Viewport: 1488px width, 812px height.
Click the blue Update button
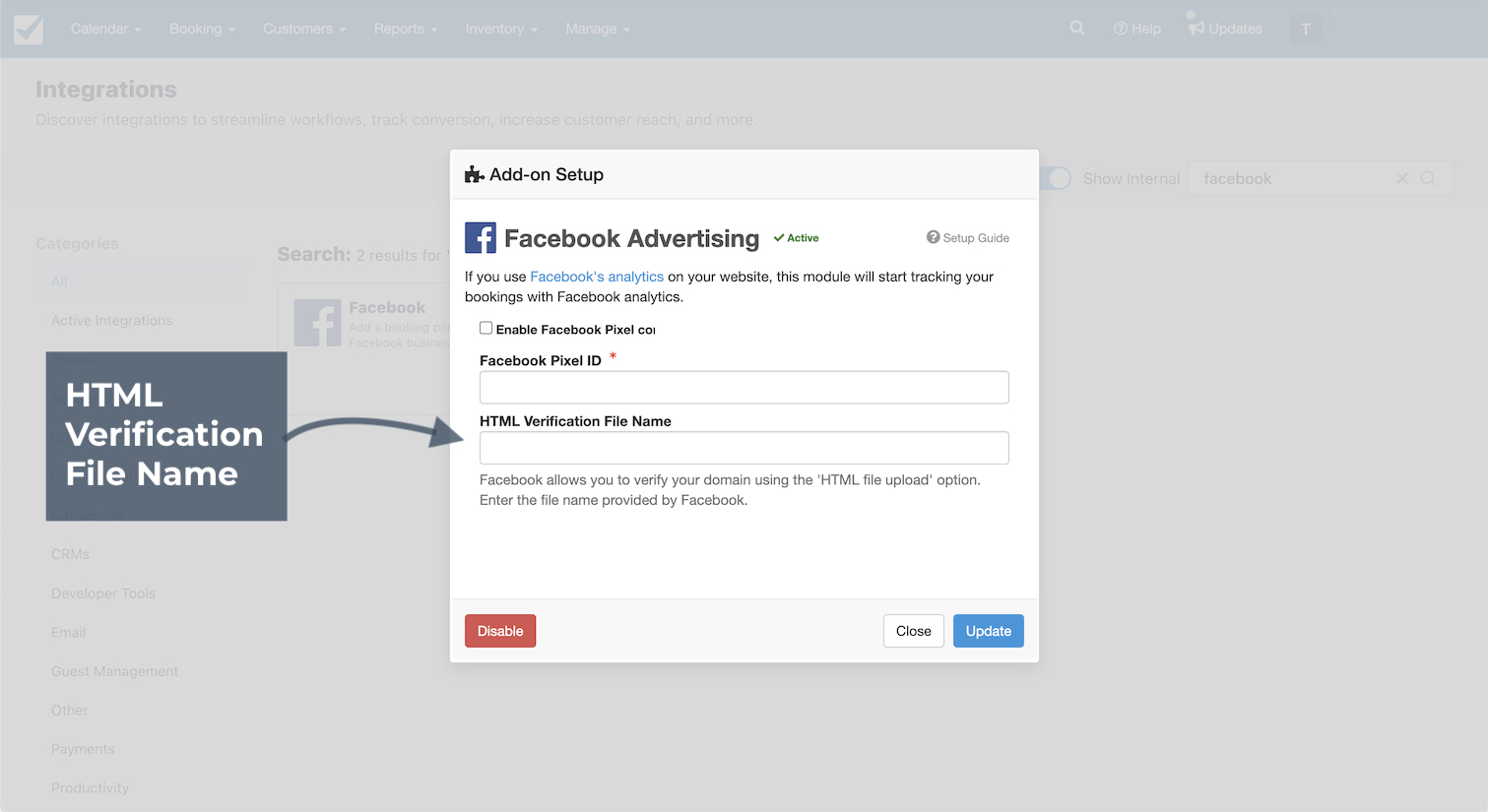[989, 631]
